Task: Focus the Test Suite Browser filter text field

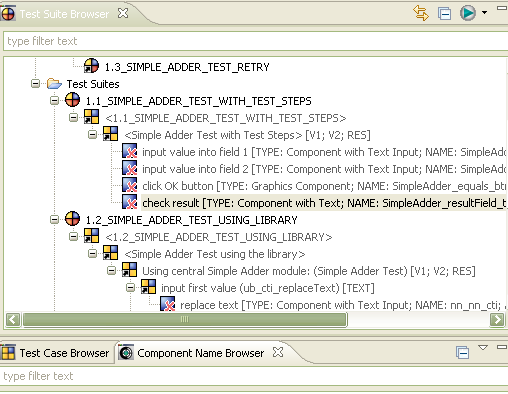Action: click(255, 41)
